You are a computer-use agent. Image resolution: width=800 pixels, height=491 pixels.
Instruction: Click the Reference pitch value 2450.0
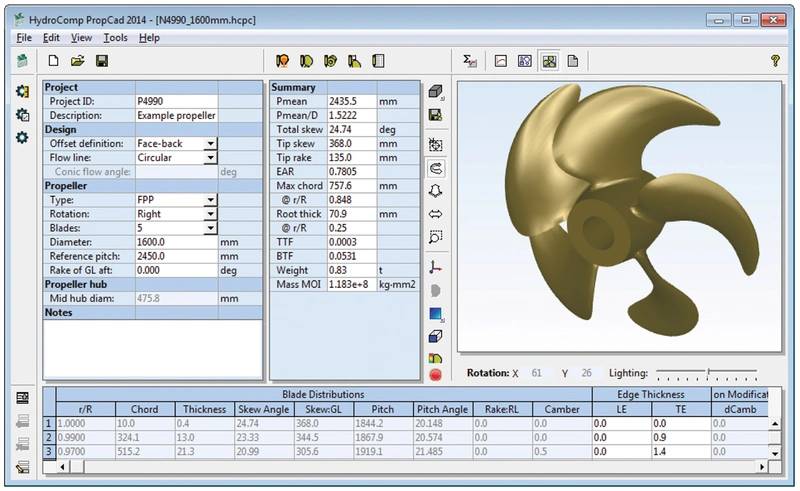176,256
